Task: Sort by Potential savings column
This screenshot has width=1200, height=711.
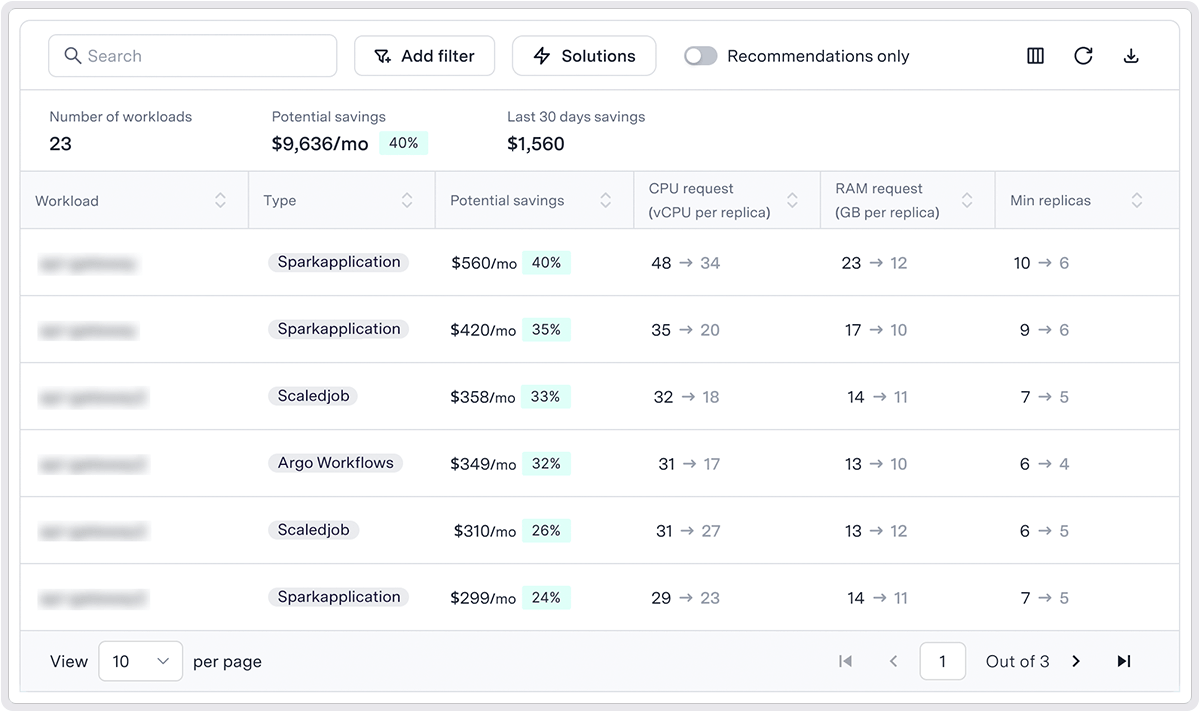Action: pos(605,200)
